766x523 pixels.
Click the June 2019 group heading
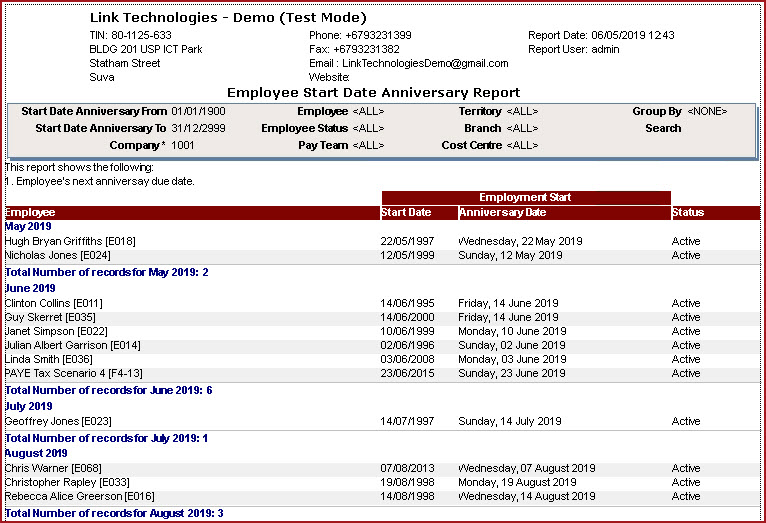point(29,288)
